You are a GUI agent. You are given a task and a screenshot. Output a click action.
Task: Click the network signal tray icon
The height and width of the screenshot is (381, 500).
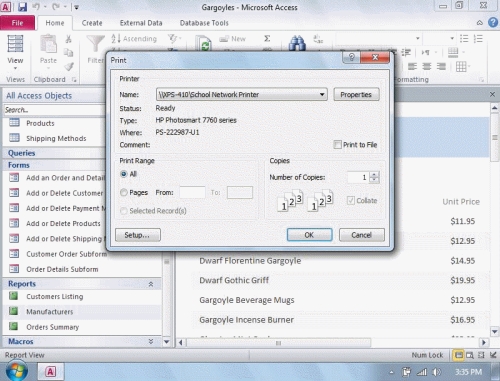pos(422,372)
